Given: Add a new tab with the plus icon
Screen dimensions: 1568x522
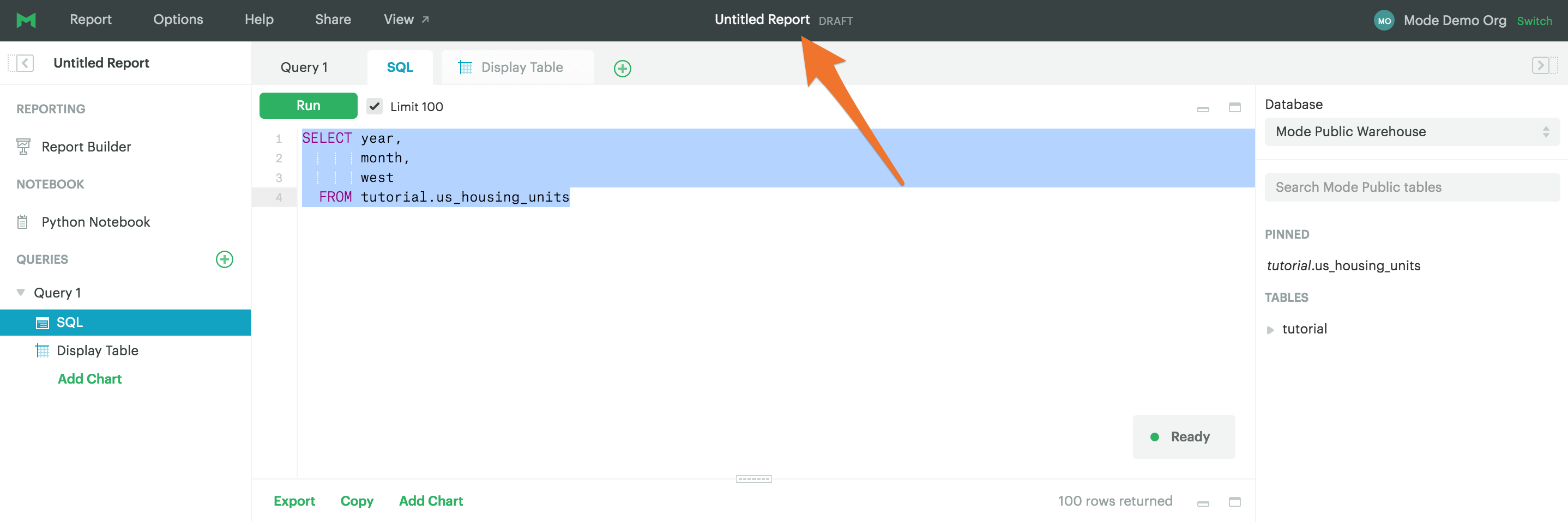Looking at the screenshot, I should 622,68.
